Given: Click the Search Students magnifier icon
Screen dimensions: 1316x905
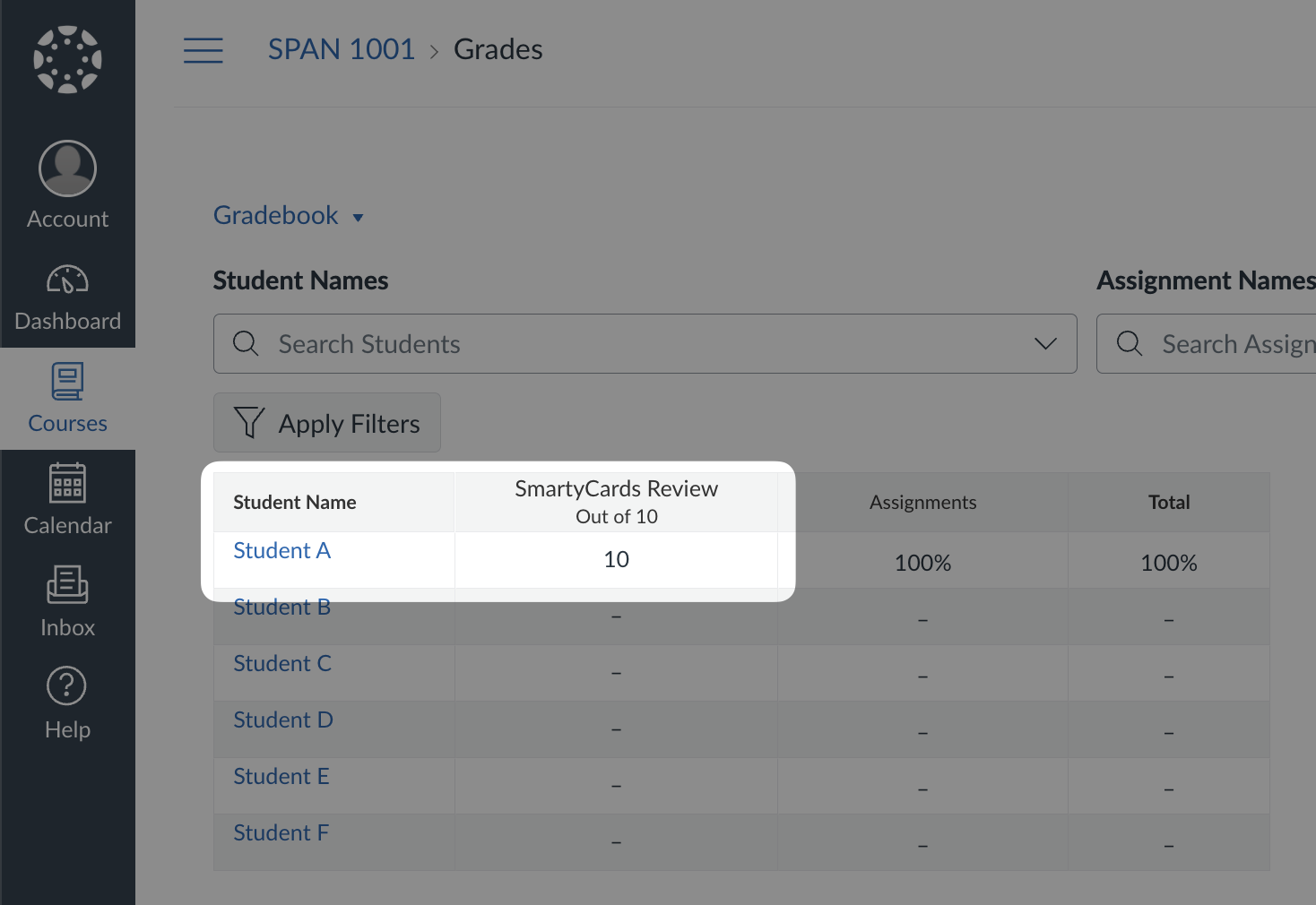Looking at the screenshot, I should 246,343.
